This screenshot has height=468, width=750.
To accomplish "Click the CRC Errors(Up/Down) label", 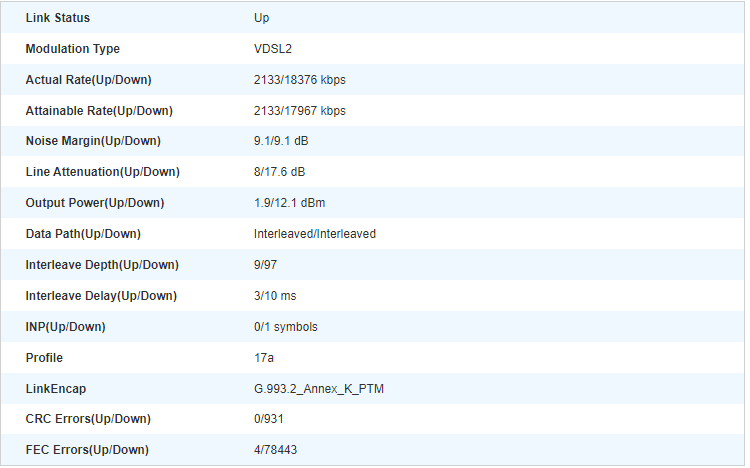I will (88, 419).
